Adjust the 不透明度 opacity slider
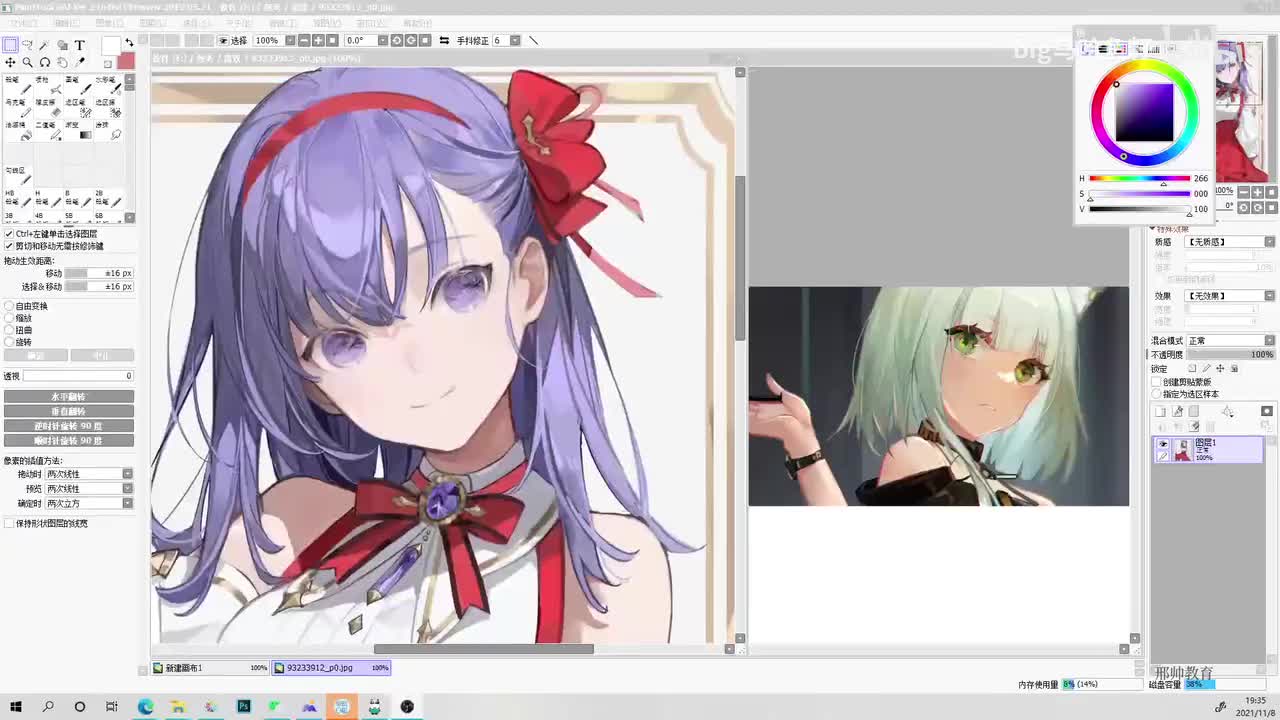This screenshot has height=720, width=1280. pyautogui.click(x=1229, y=355)
